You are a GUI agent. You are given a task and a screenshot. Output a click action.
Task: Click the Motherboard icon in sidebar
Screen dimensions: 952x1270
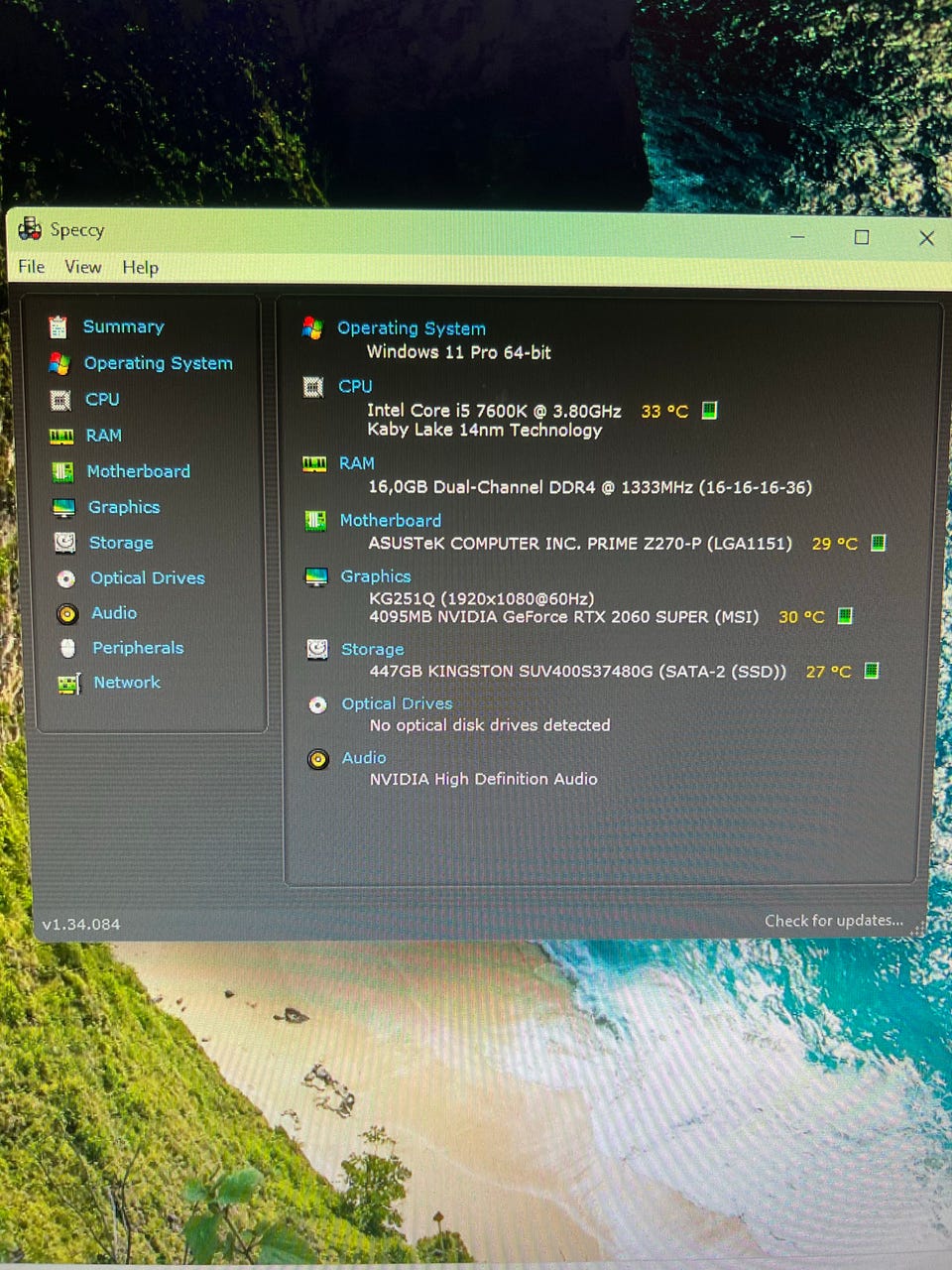click(x=62, y=471)
